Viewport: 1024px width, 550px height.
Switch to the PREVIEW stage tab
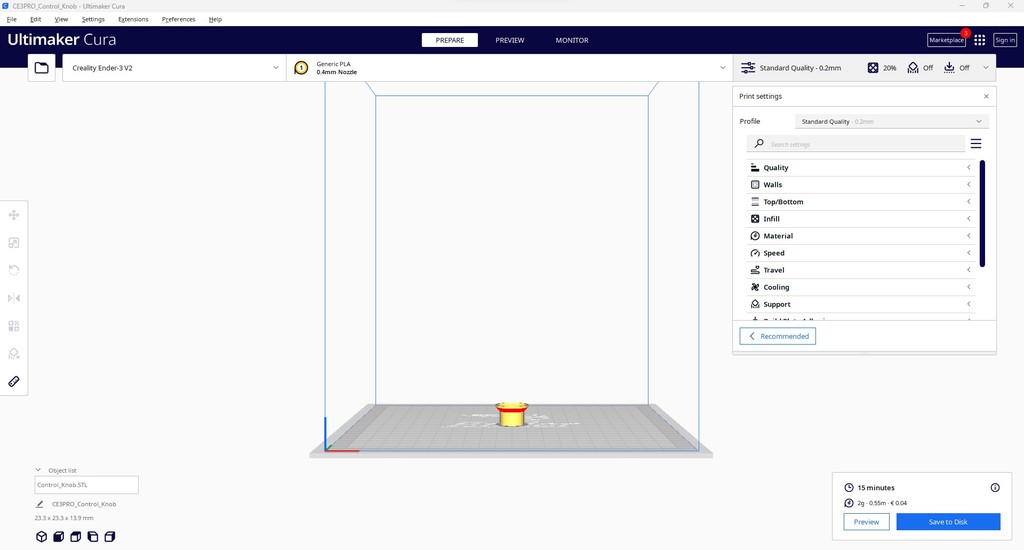[x=509, y=40]
